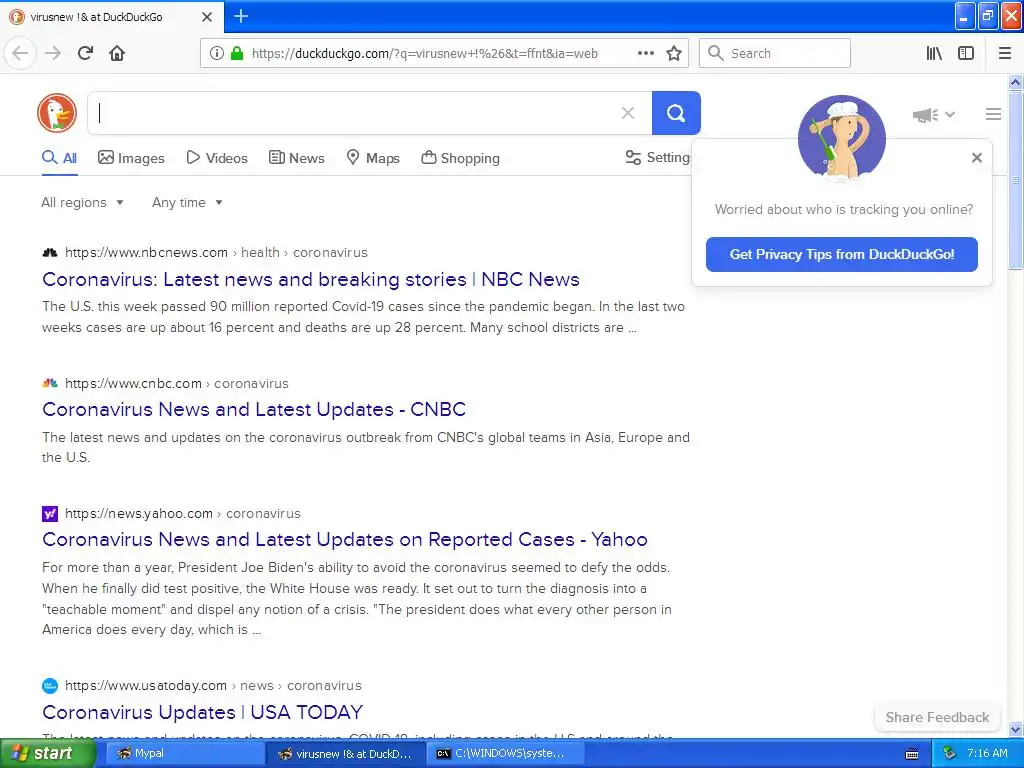The image size is (1024, 768).
Task: Click the NBC peacock favicon
Action: (x=50, y=253)
